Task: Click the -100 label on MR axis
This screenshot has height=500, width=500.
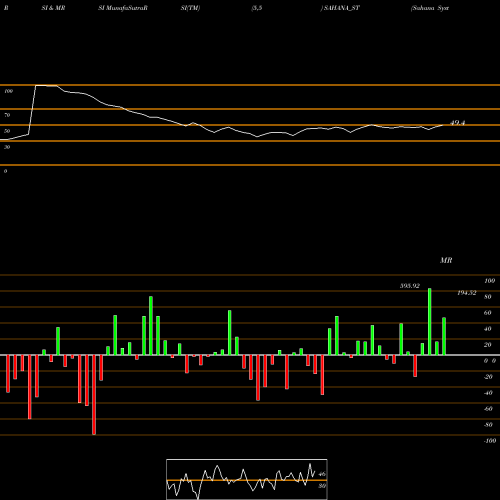Action: click(490, 441)
